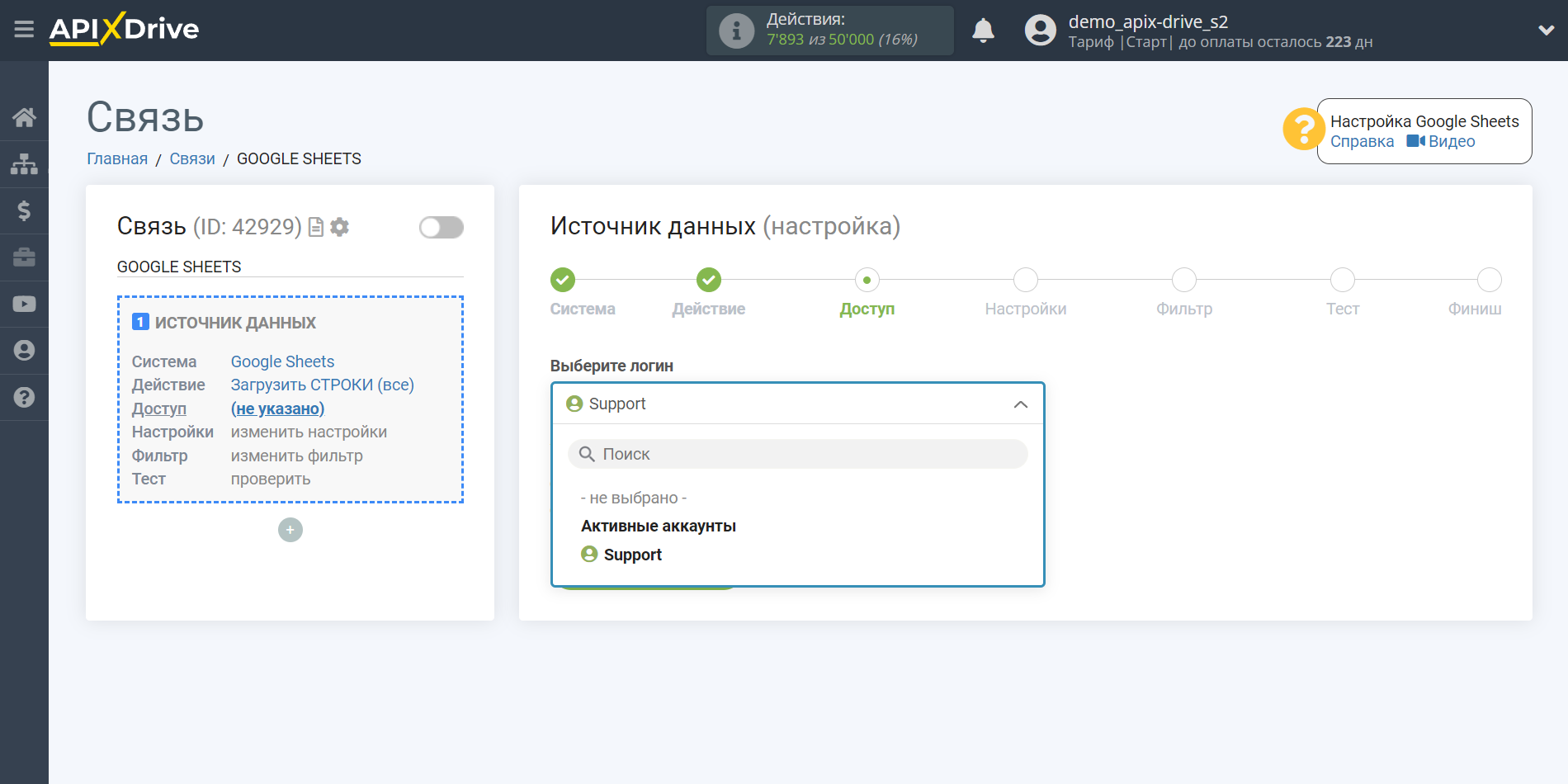Click the Действия usage counter
Viewport: 1568px width, 784px height.
tap(829, 31)
